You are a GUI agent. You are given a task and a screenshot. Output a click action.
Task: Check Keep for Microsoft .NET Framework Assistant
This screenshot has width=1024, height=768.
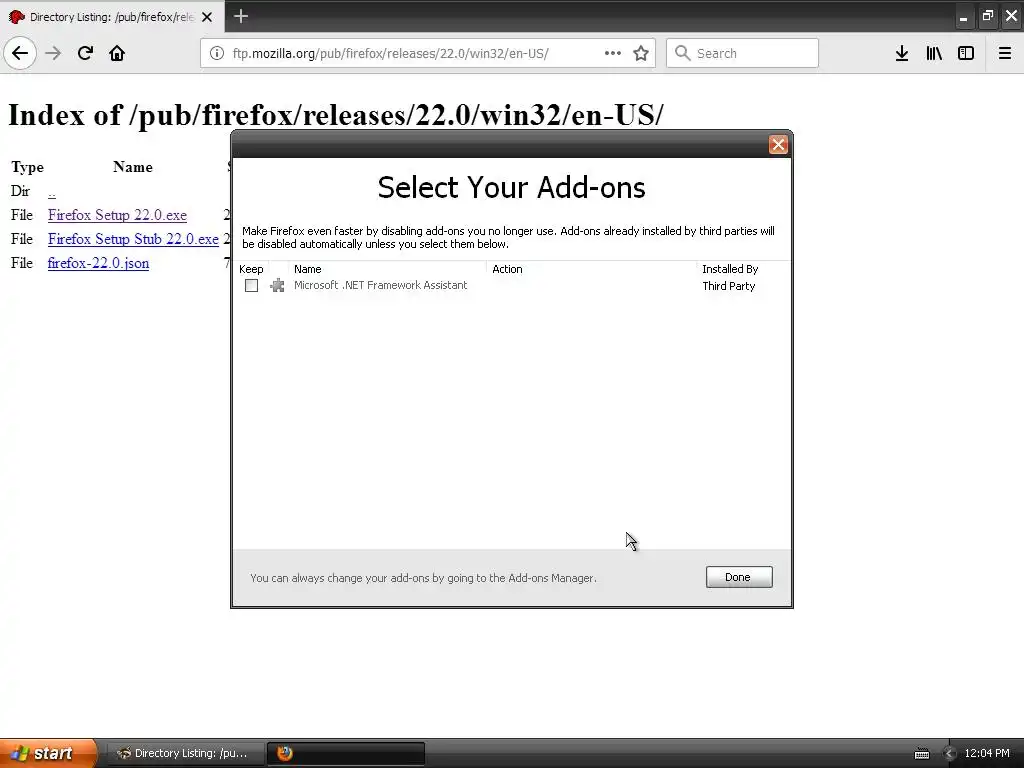251,285
